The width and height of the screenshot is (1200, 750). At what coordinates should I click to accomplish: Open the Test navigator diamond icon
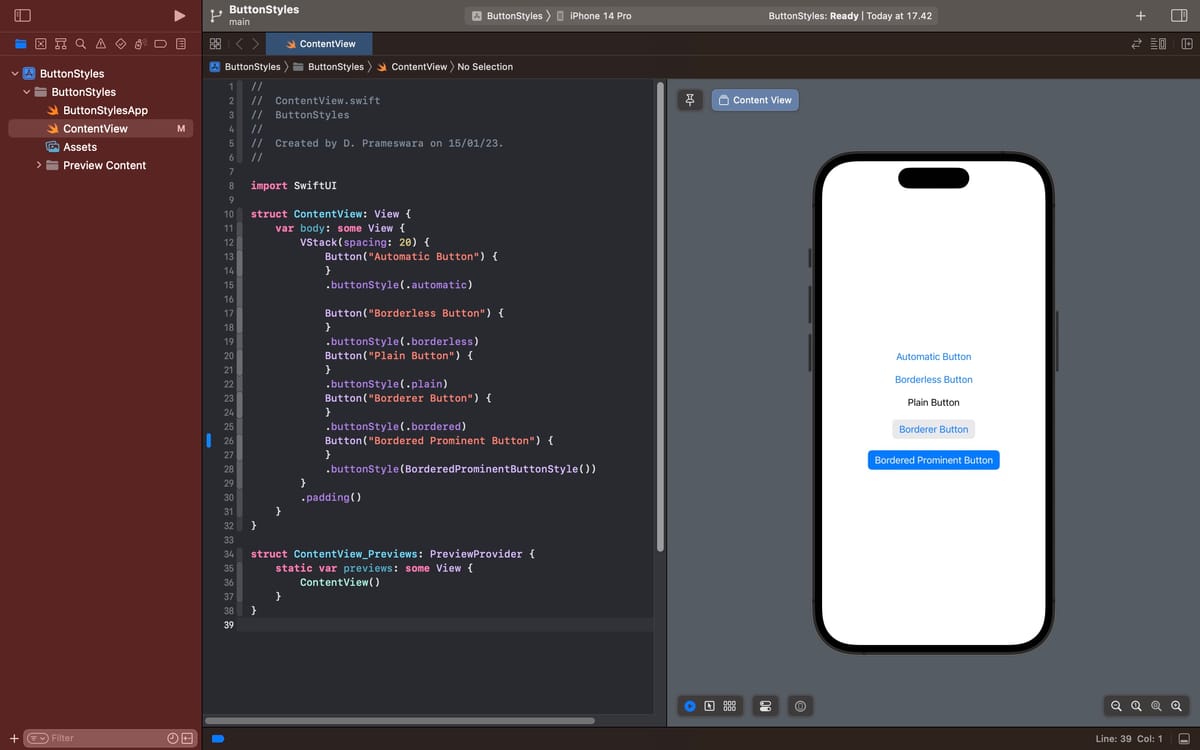pyautogui.click(x=121, y=44)
